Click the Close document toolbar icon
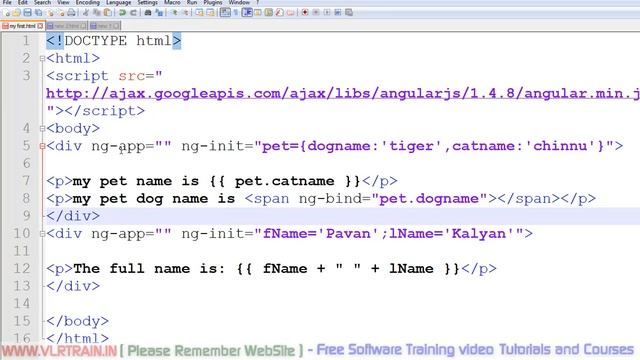This screenshot has height=360, width=640. [x=50, y=13]
